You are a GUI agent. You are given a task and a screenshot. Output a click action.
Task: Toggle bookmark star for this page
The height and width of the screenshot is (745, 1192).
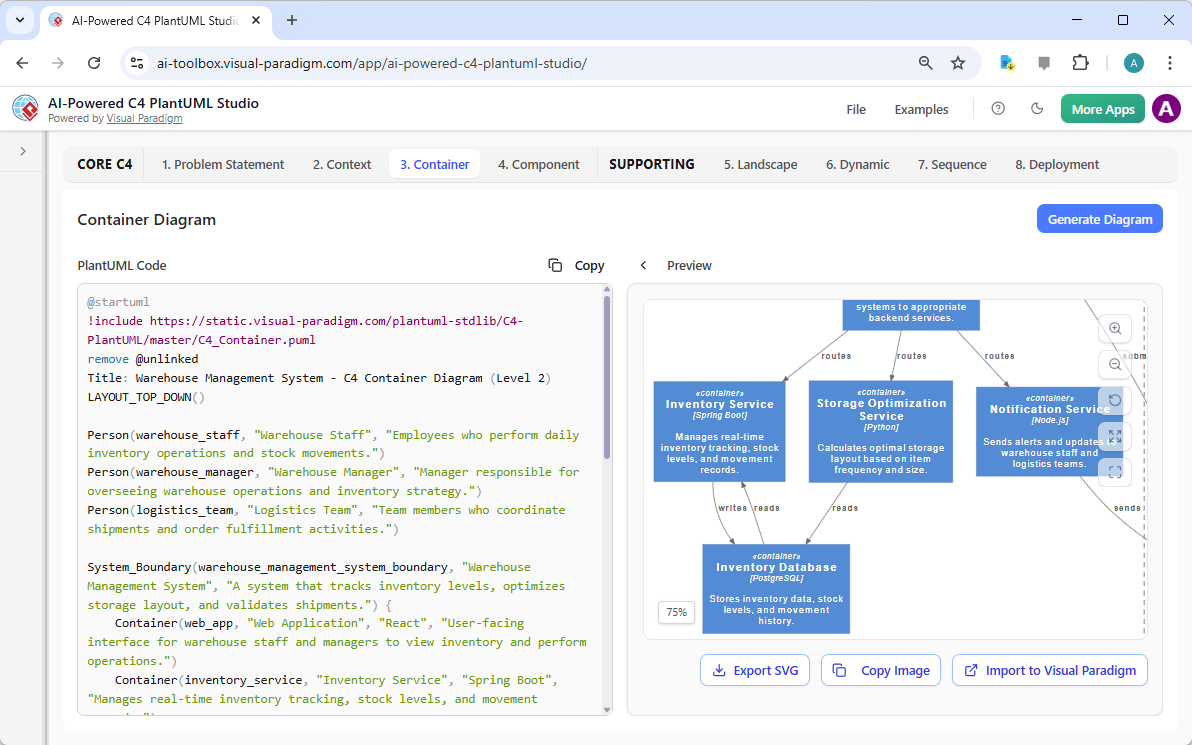tap(958, 62)
